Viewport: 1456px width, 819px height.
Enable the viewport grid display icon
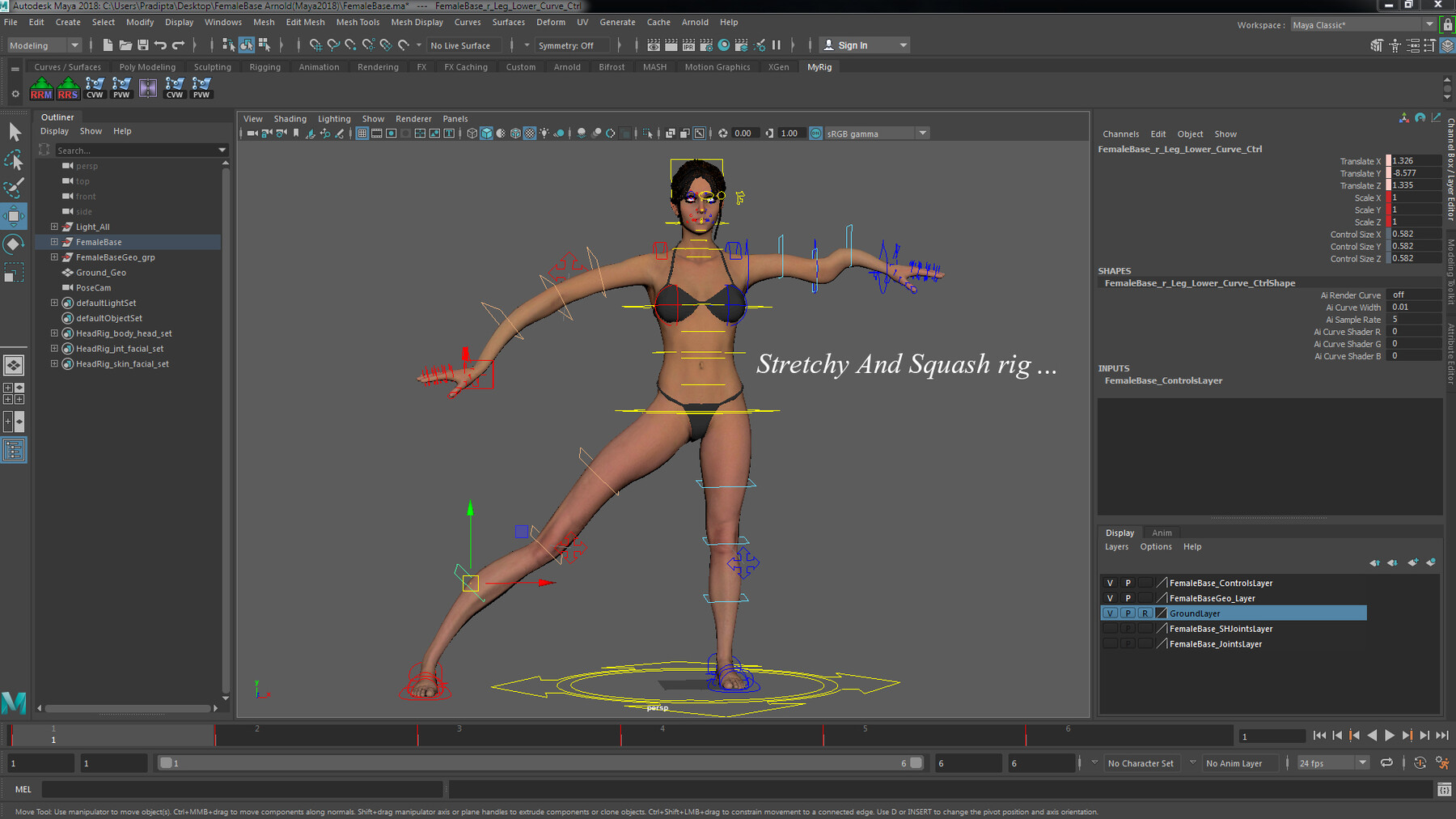[x=361, y=133]
